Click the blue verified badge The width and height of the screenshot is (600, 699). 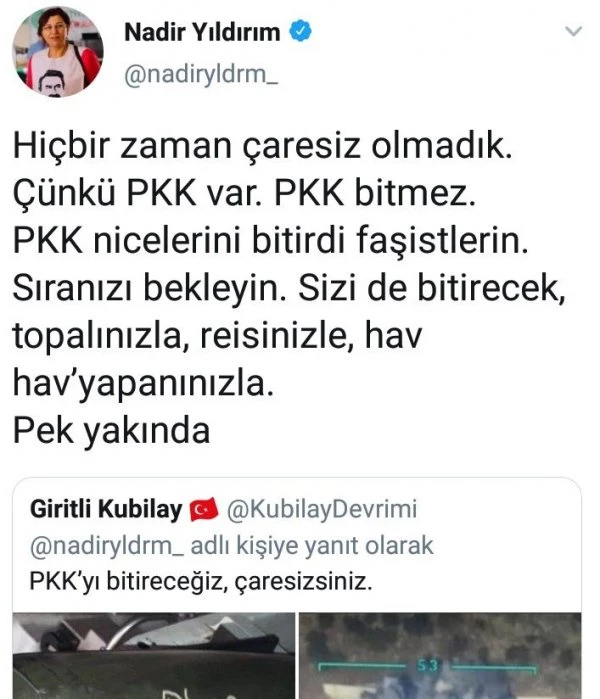click(x=300, y=31)
